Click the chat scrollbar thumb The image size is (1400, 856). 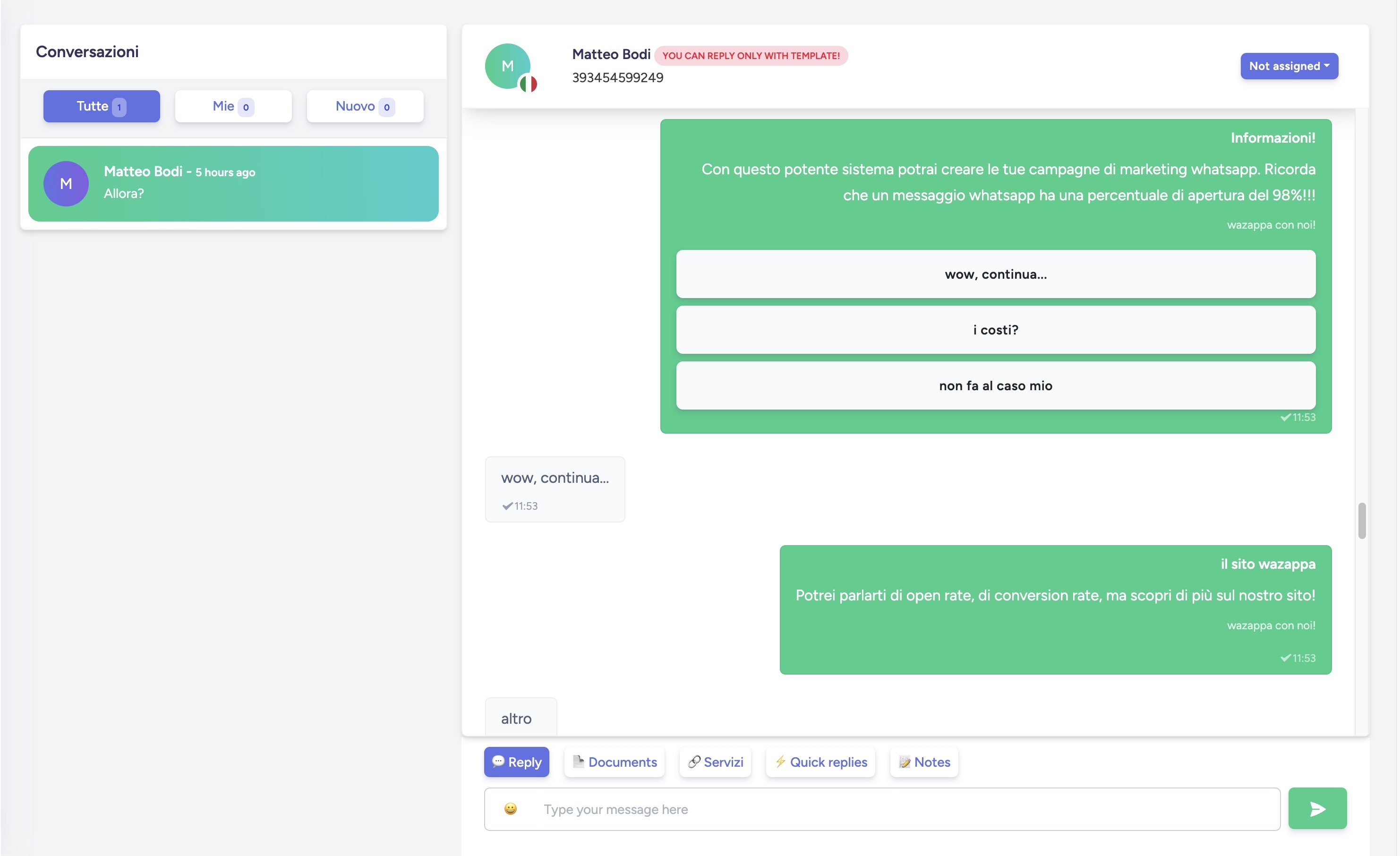click(x=1361, y=520)
